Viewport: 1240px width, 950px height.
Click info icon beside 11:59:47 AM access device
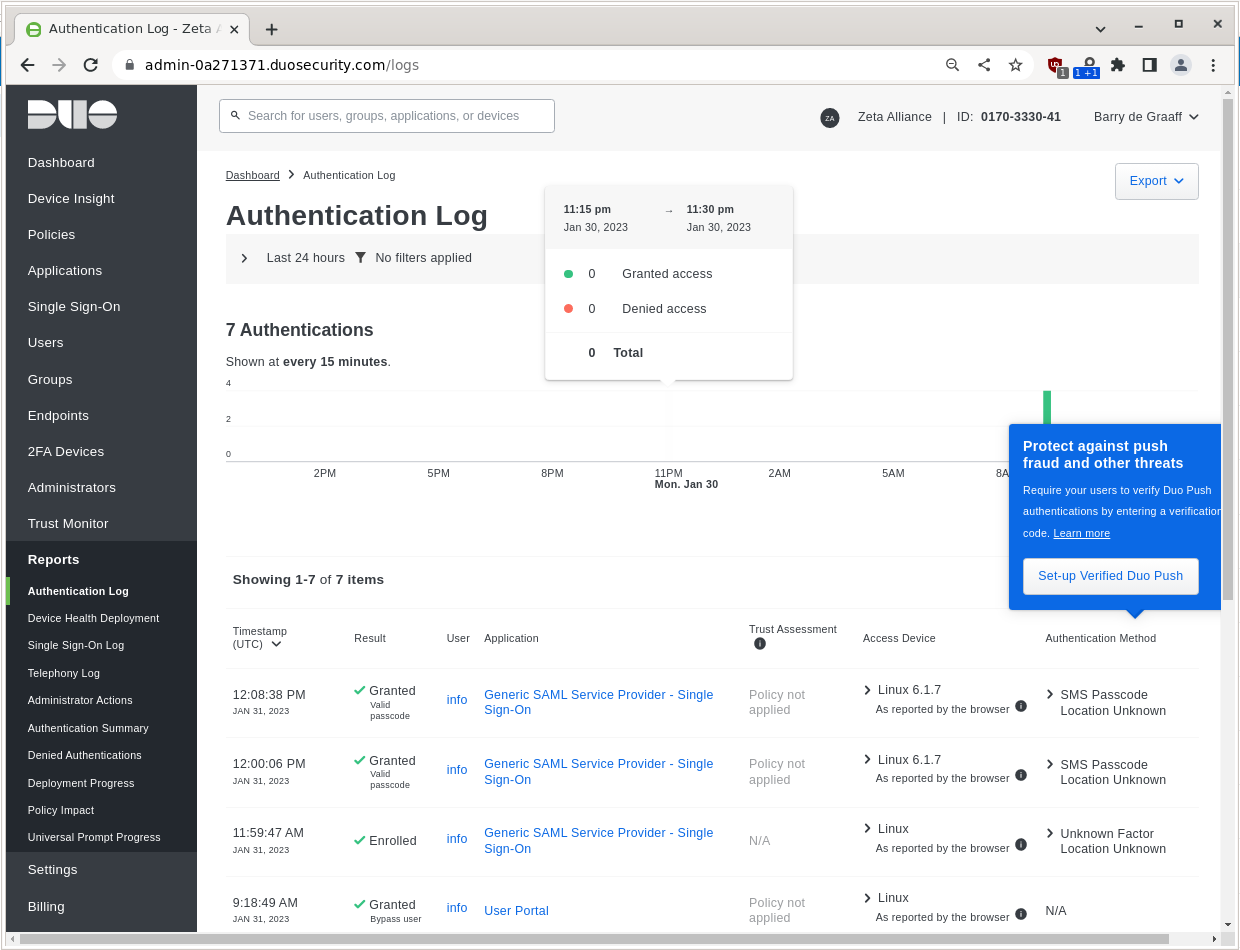1021,844
